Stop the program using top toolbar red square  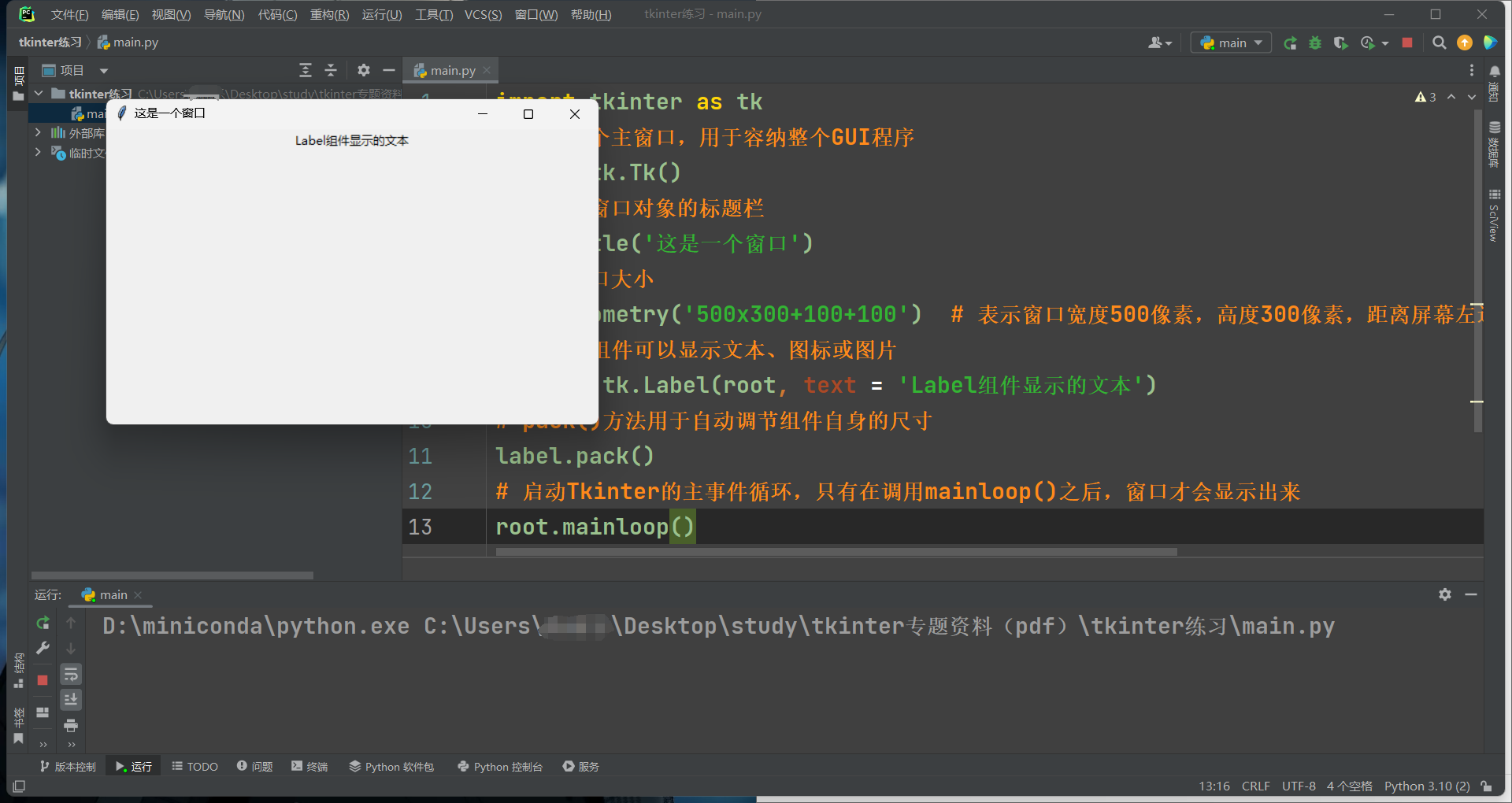(x=1407, y=43)
